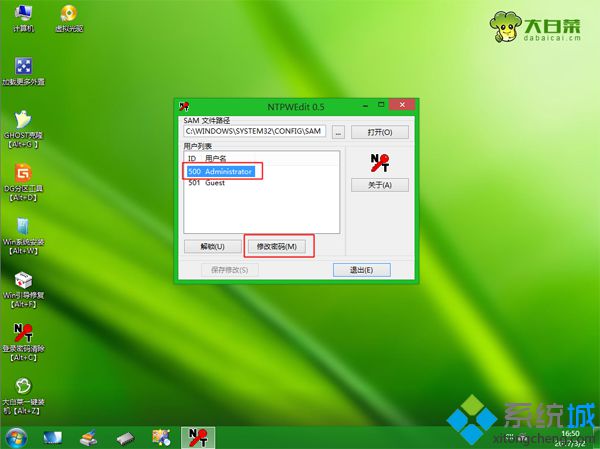Click into the SAM file path field

point(254,131)
